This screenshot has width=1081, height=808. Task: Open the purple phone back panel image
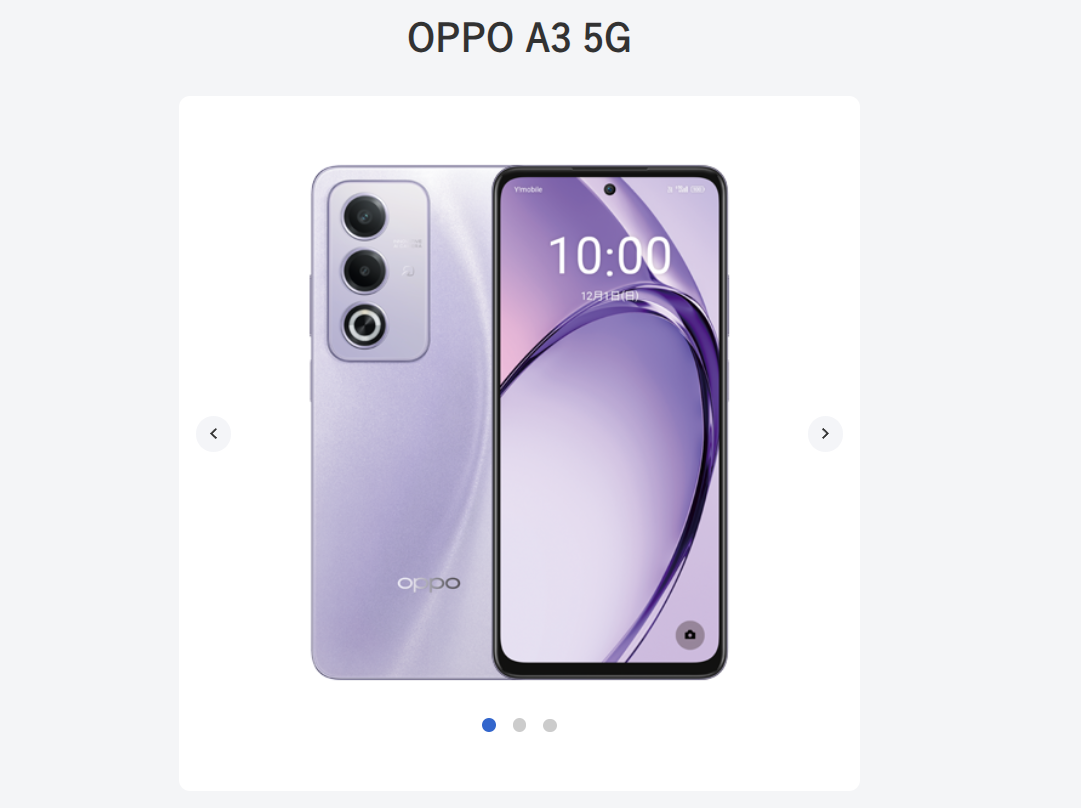click(403, 422)
